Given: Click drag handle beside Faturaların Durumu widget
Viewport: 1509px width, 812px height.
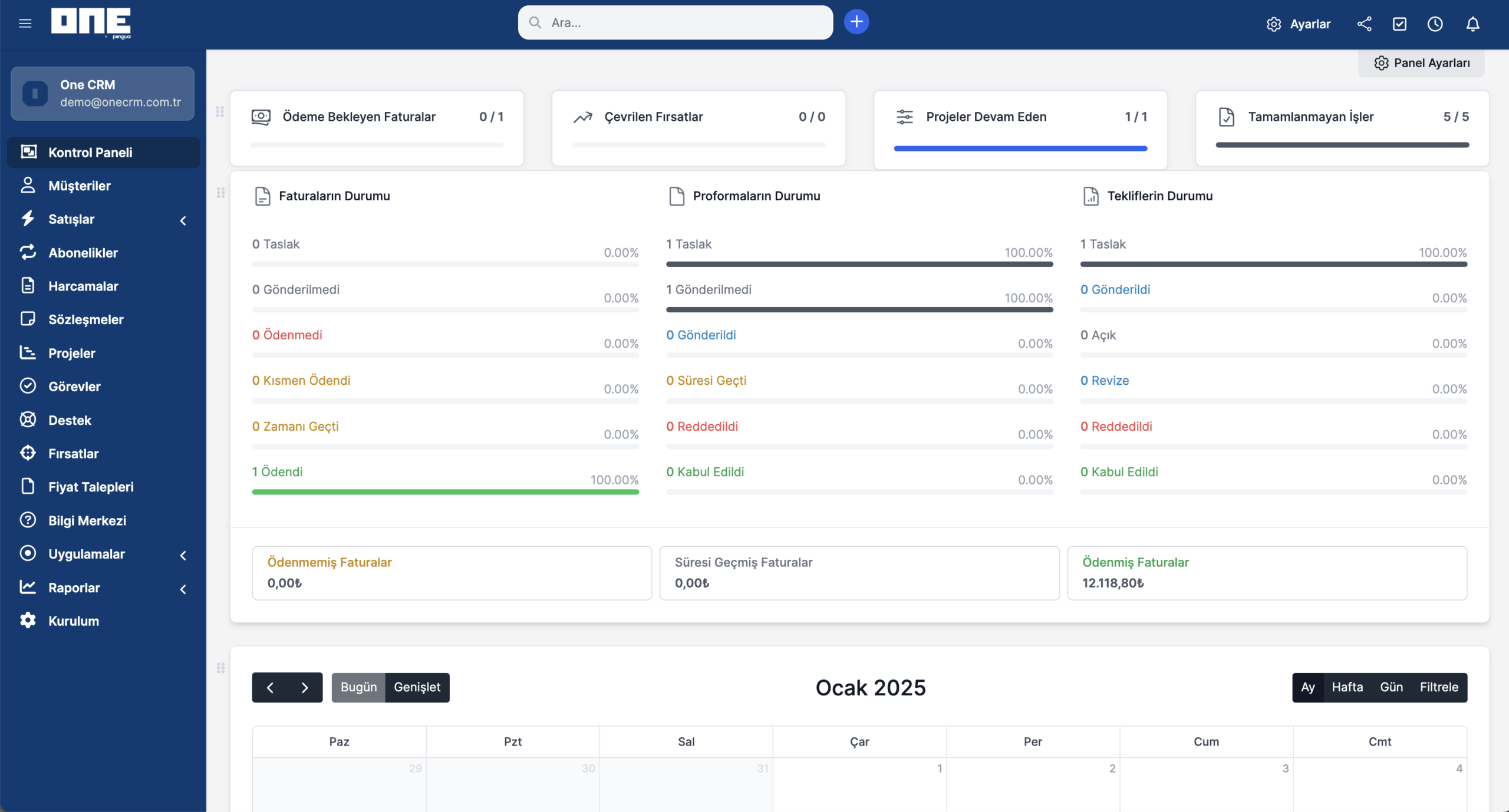Looking at the screenshot, I should (x=220, y=193).
